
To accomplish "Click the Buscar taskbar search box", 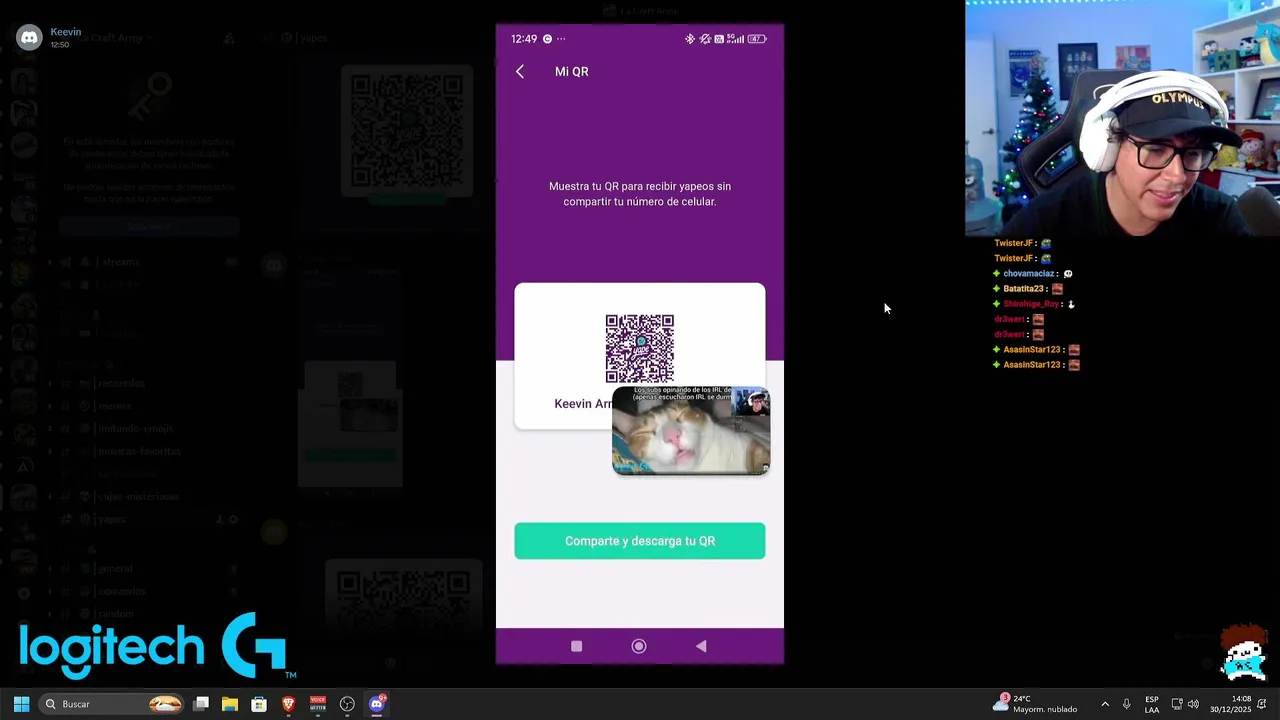I will tap(113, 704).
